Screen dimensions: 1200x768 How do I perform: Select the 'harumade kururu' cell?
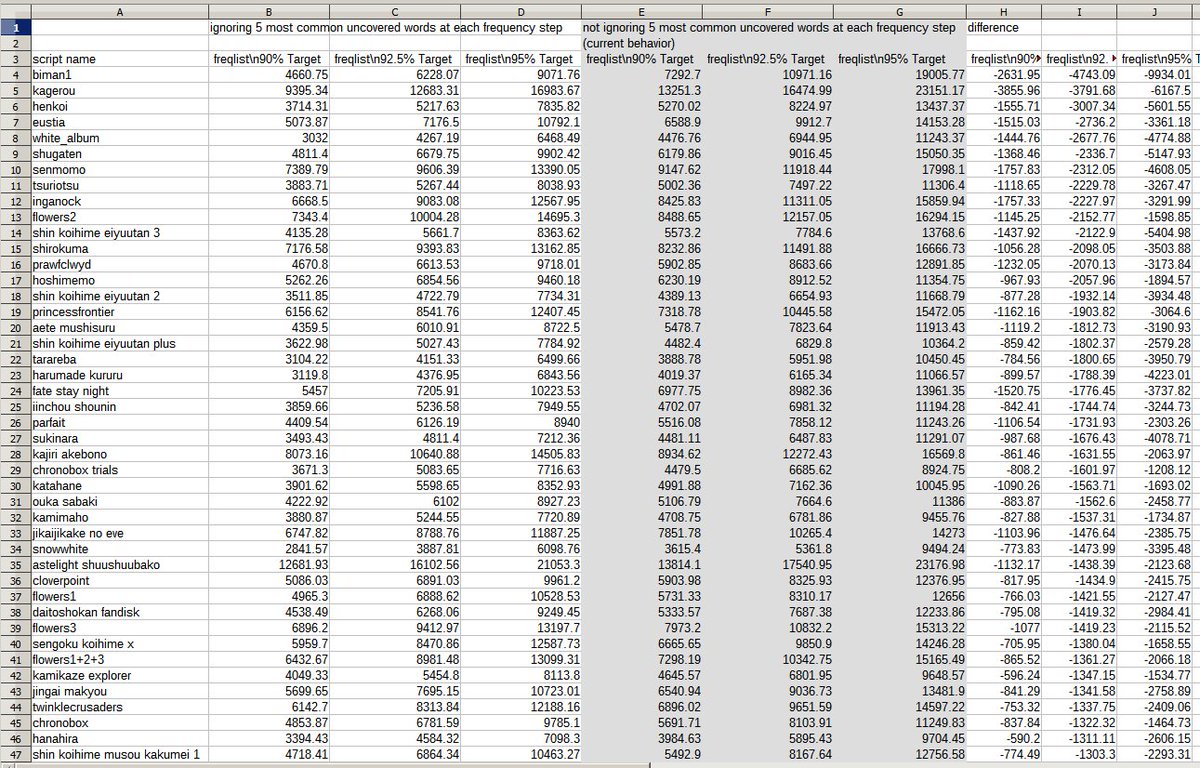(119, 375)
